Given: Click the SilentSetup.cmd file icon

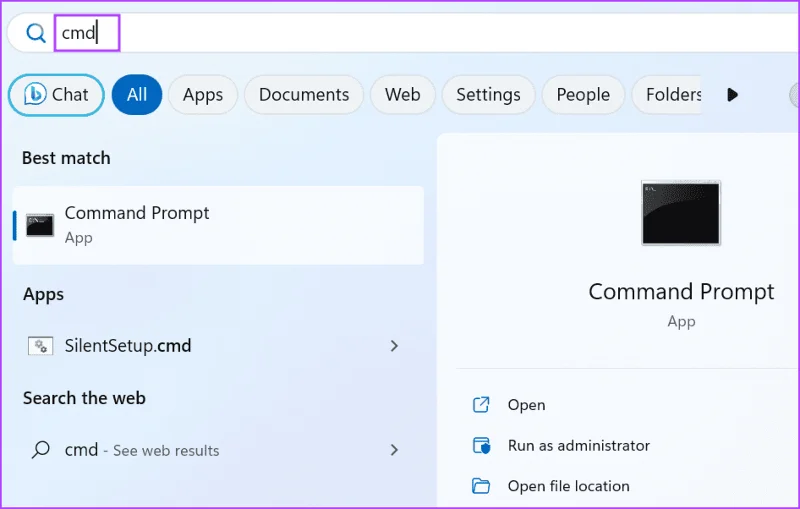Looking at the screenshot, I should pos(40,346).
